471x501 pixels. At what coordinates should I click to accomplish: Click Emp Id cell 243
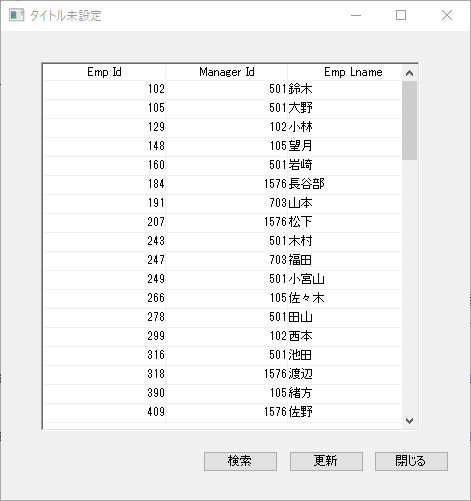[x=104, y=241]
